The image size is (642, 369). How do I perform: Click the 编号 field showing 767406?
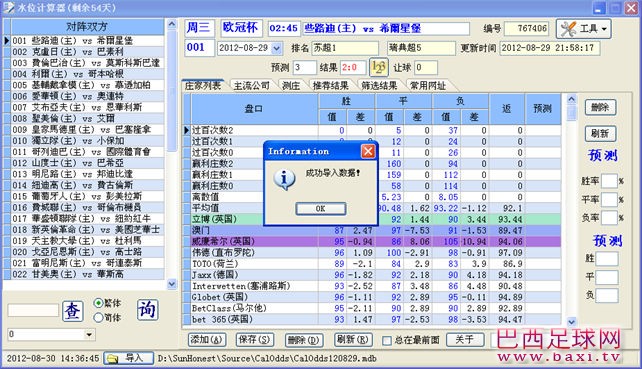[x=527, y=29]
